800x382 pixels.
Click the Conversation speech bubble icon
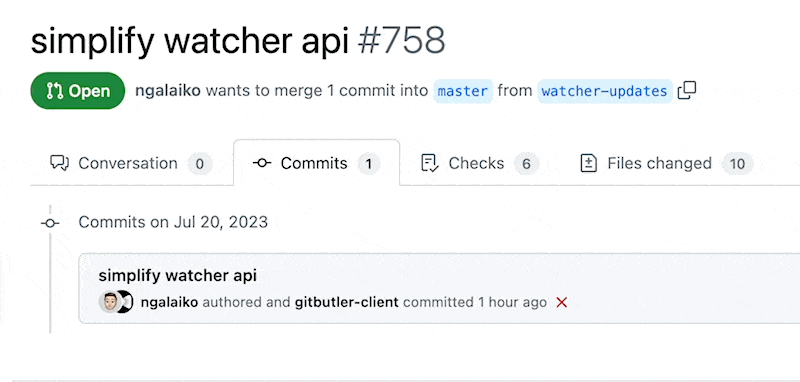[60, 163]
